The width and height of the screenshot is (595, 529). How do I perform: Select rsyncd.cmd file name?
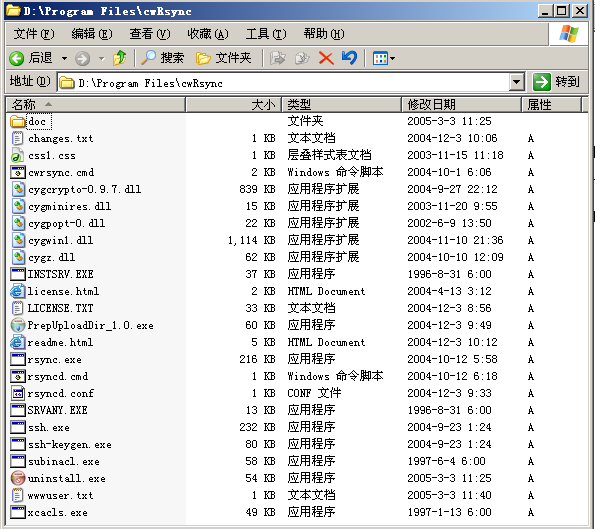pyautogui.click(x=58, y=376)
